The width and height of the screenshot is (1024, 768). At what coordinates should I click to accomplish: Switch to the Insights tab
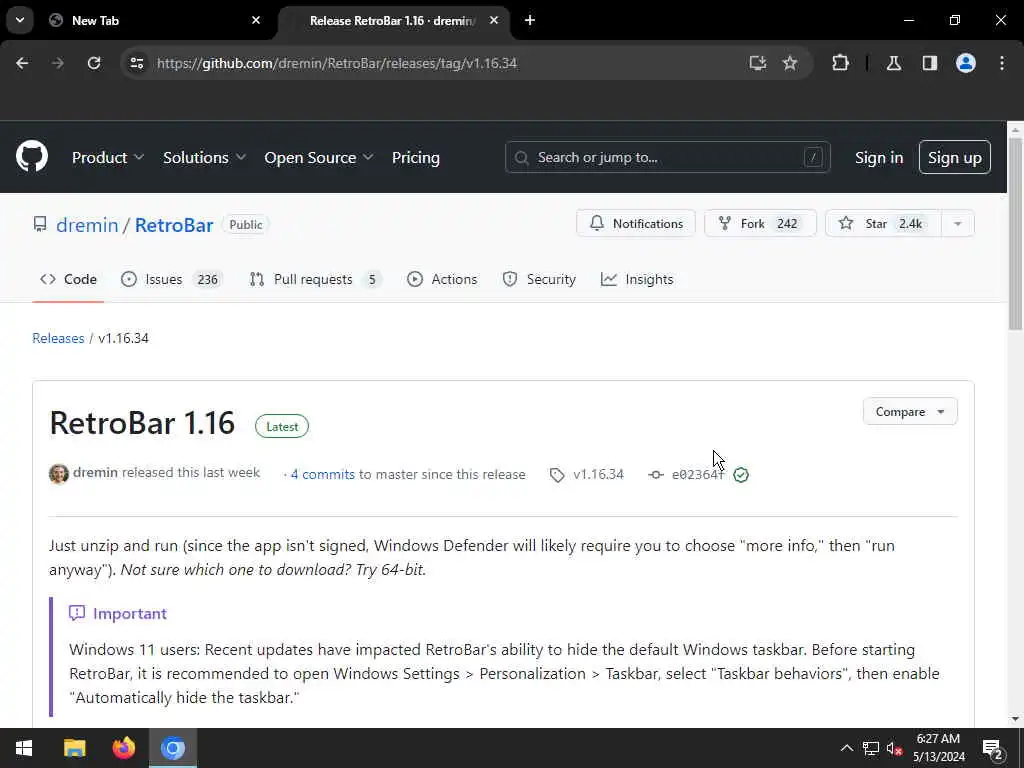637,280
